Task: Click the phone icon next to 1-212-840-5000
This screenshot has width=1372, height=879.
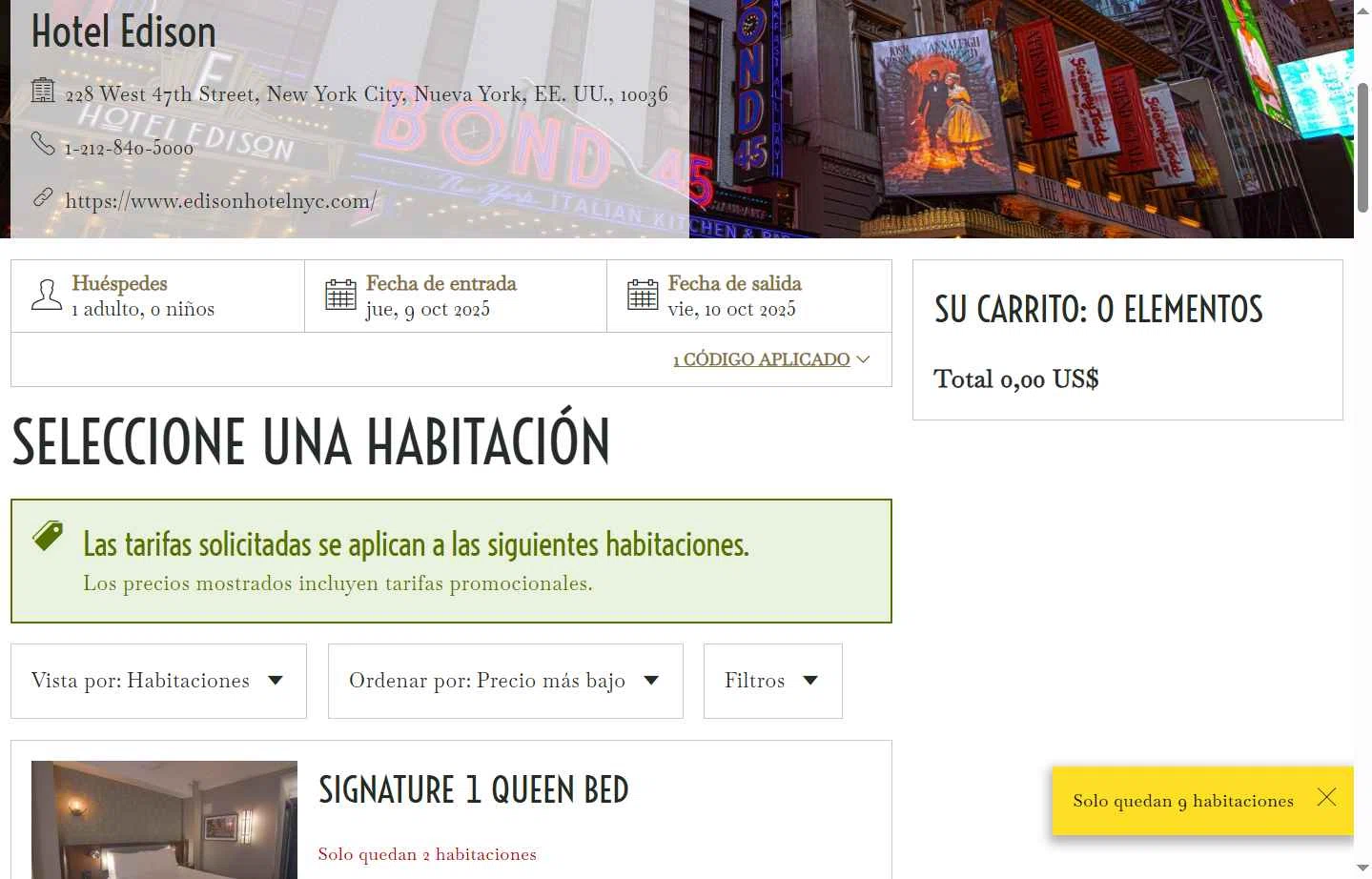Action: pos(43,144)
